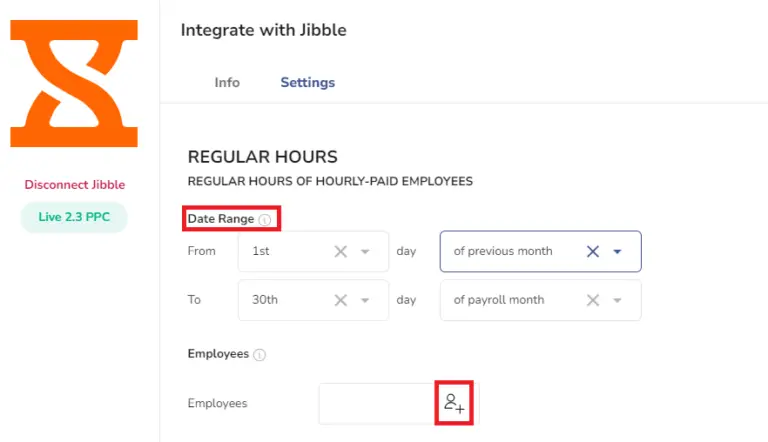Screen dimensions: 768x442
Task: Click the 30th value in To field
Action: [265, 299]
